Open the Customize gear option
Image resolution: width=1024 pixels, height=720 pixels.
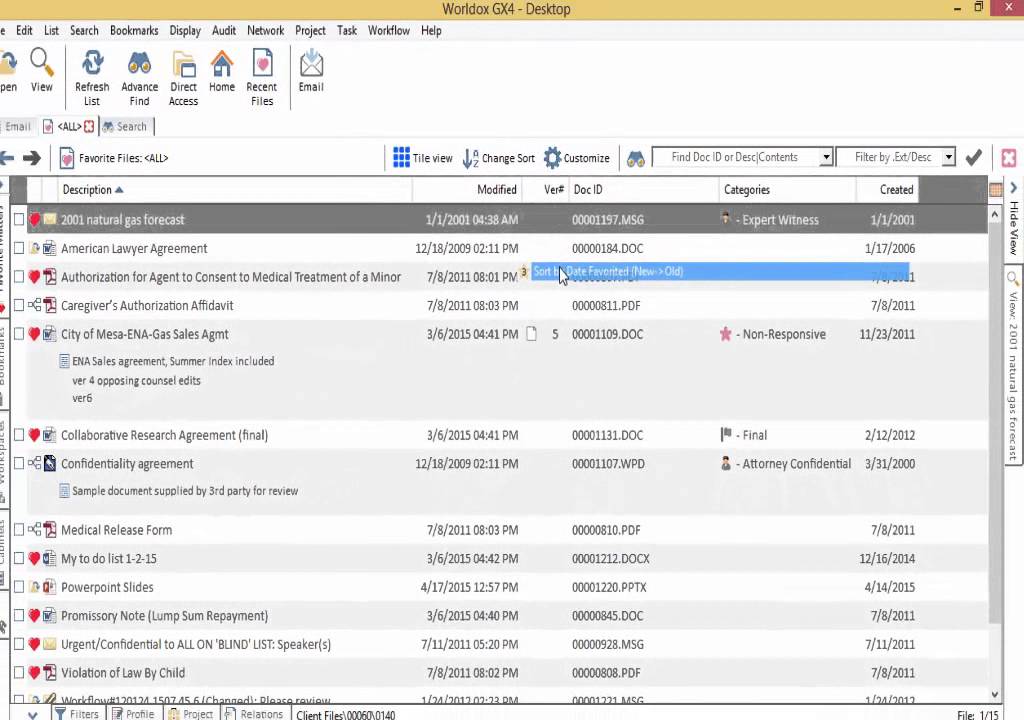tap(576, 158)
